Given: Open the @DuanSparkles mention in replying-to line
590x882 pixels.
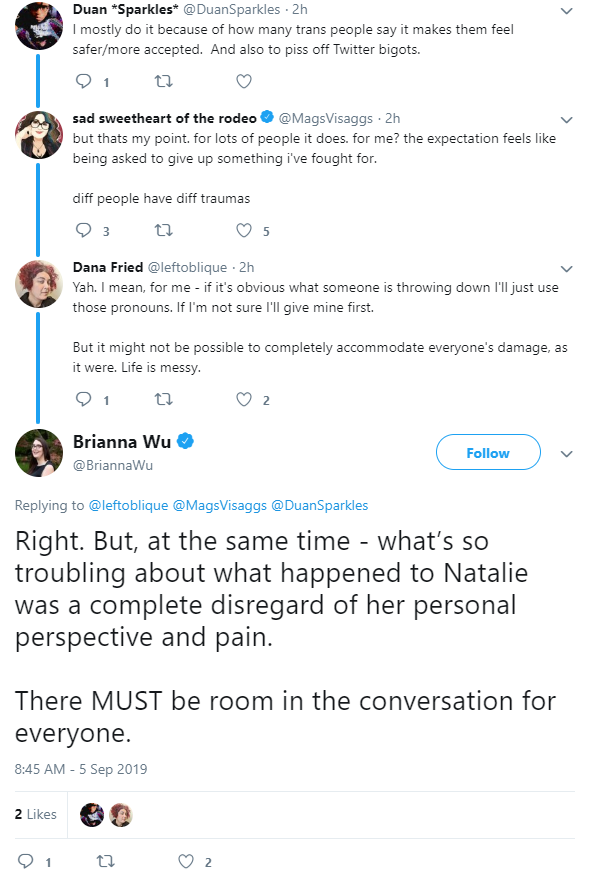Looking at the screenshot, I should pos(319,505).
